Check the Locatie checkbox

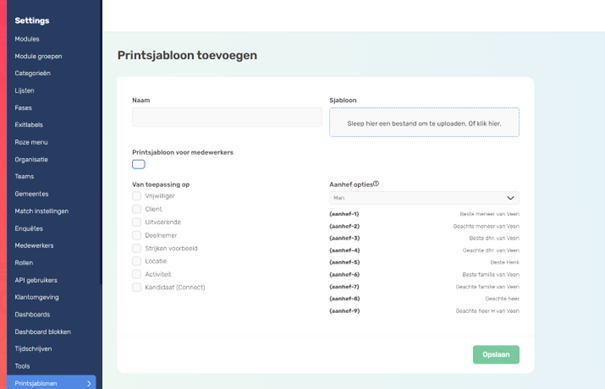pyautogui.click(x=137, y=261)
